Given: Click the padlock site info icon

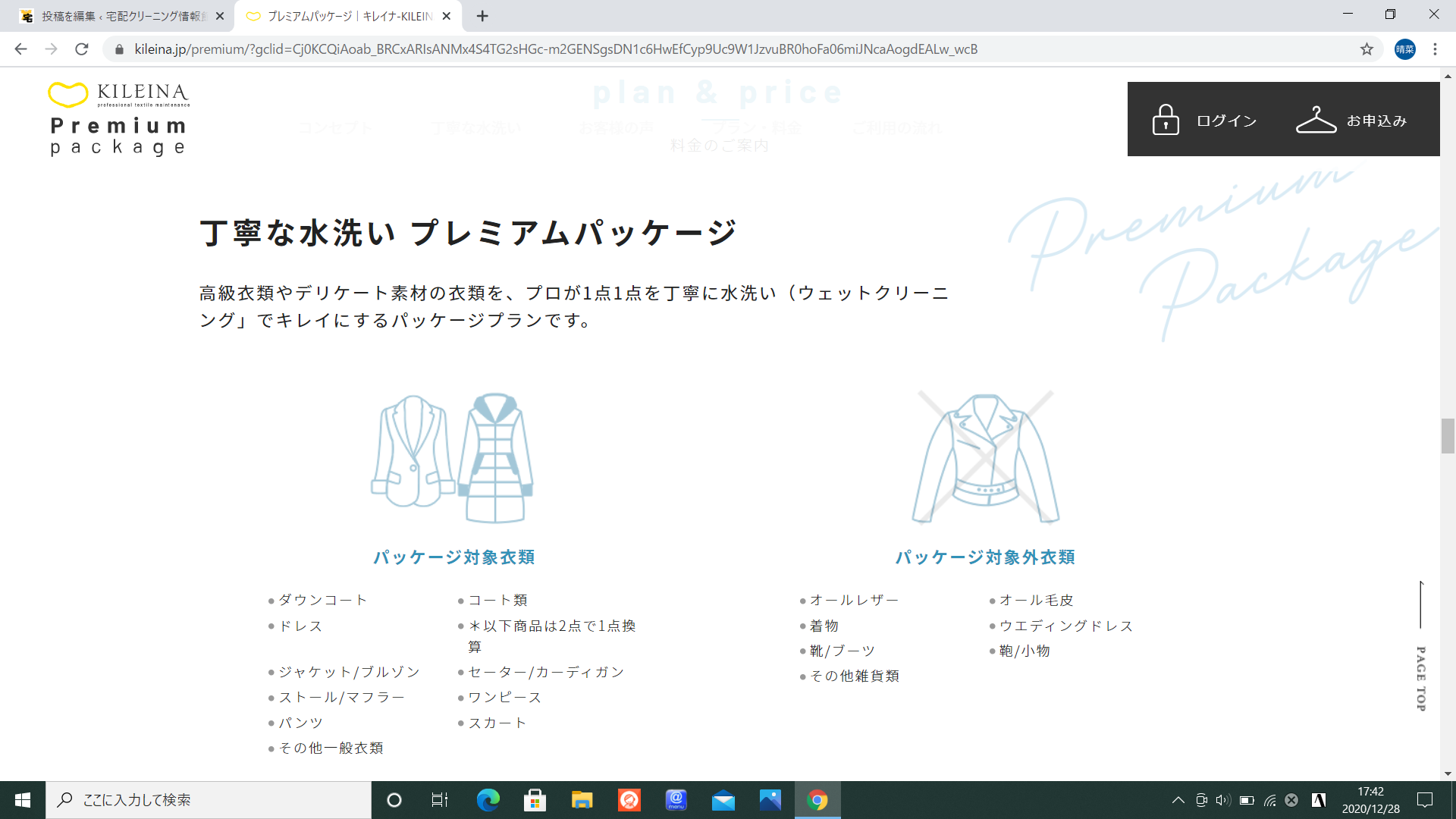Looking at the screenshot, I should tap(119, 49).
